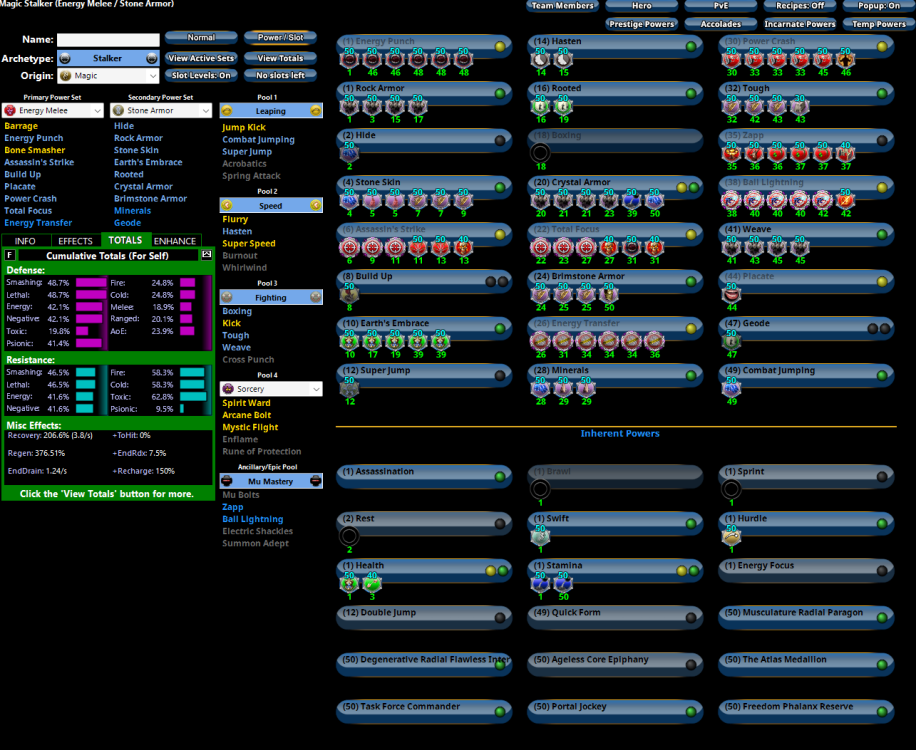Switch to the EFFECTS tab
Image resolution: width=916 pixels, height=750 pixels.
75,241
